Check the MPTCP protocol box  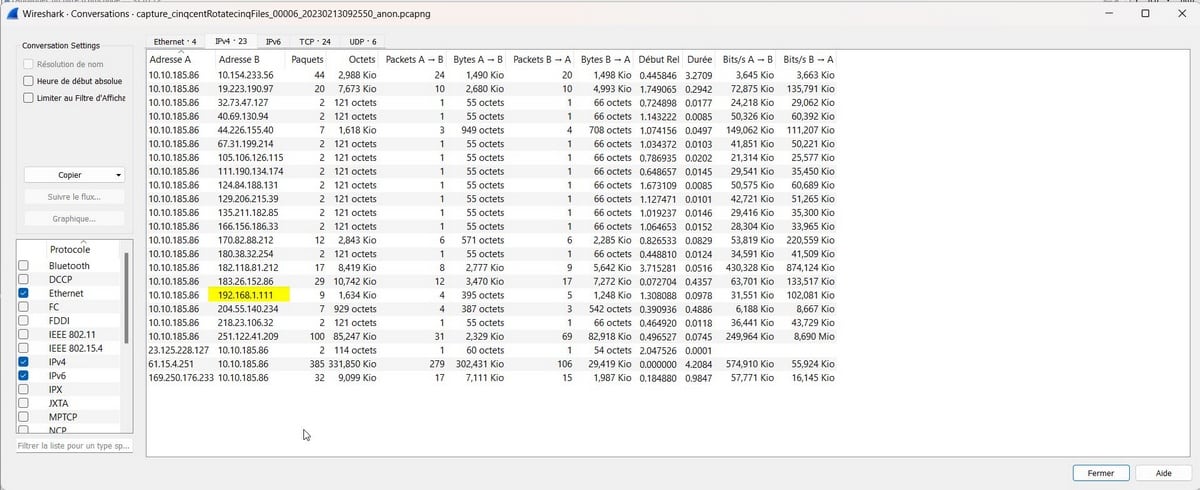(24, 416)
